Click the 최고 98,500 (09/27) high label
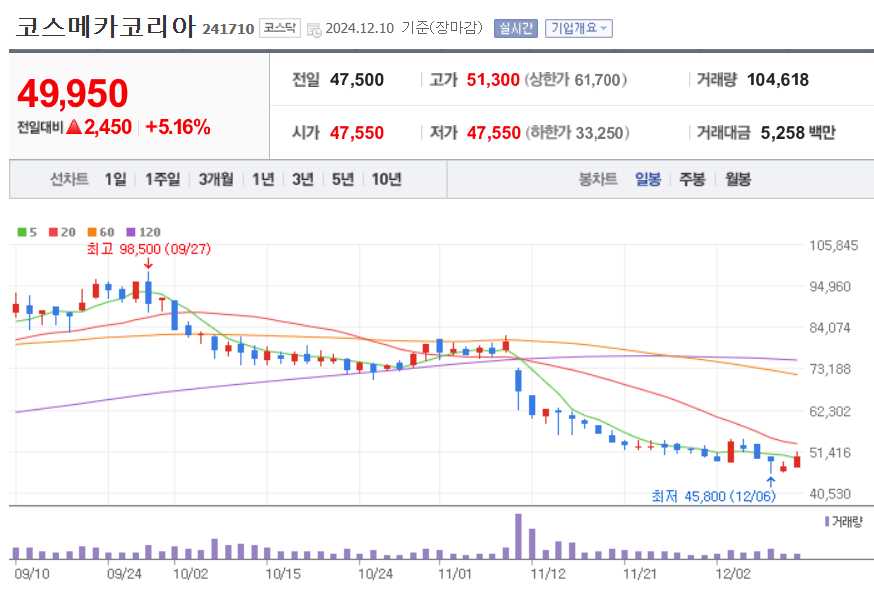Viewport: 874px width, 597px height. click(149, 249)
